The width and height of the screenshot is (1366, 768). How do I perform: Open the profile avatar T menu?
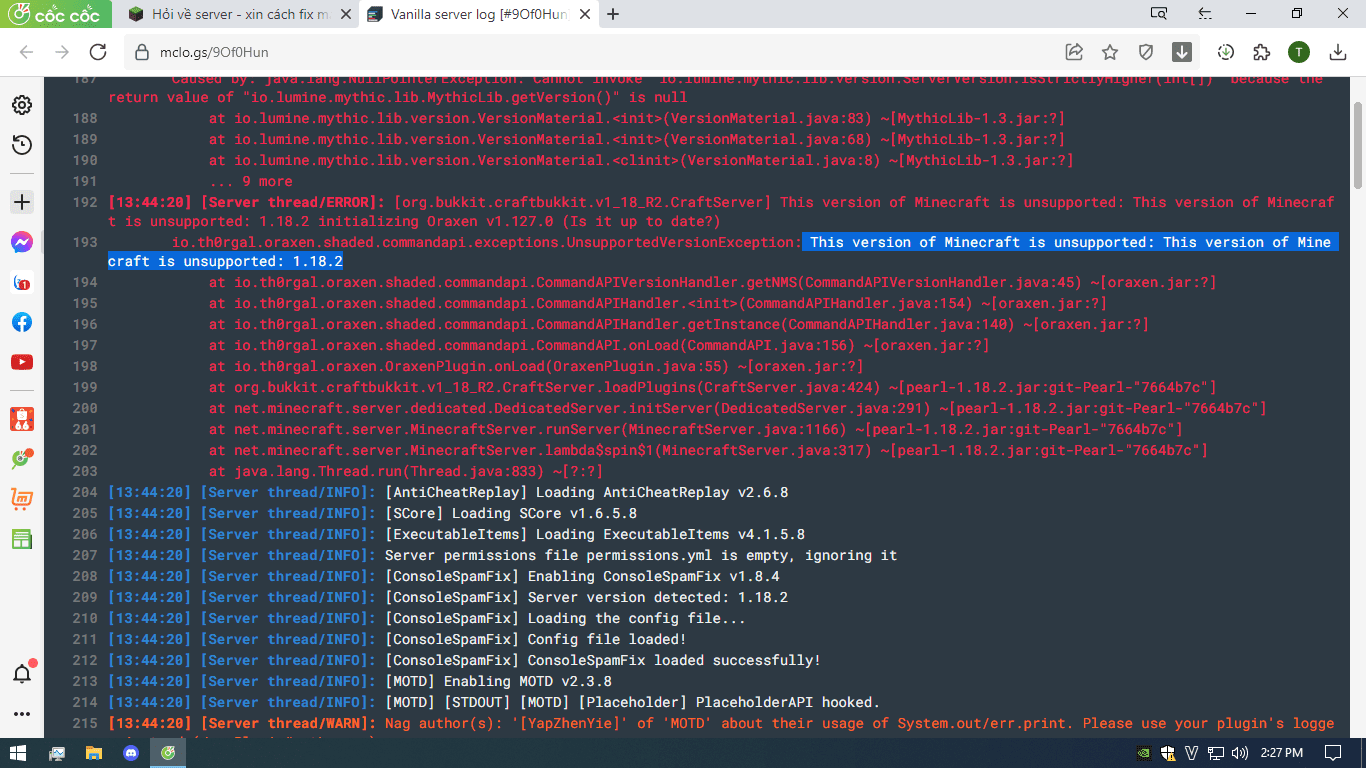tap(1298, 52)
